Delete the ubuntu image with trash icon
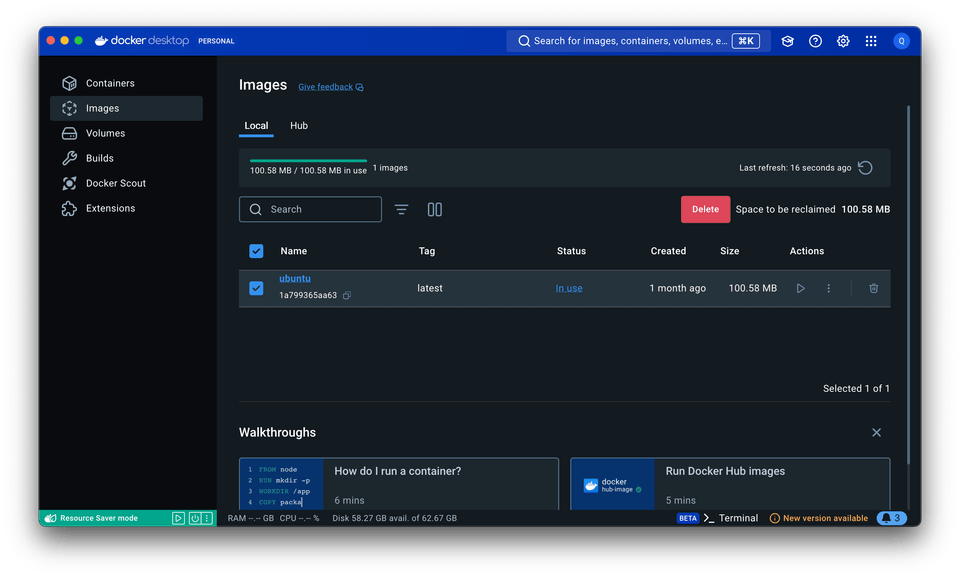 coord(874,288)
